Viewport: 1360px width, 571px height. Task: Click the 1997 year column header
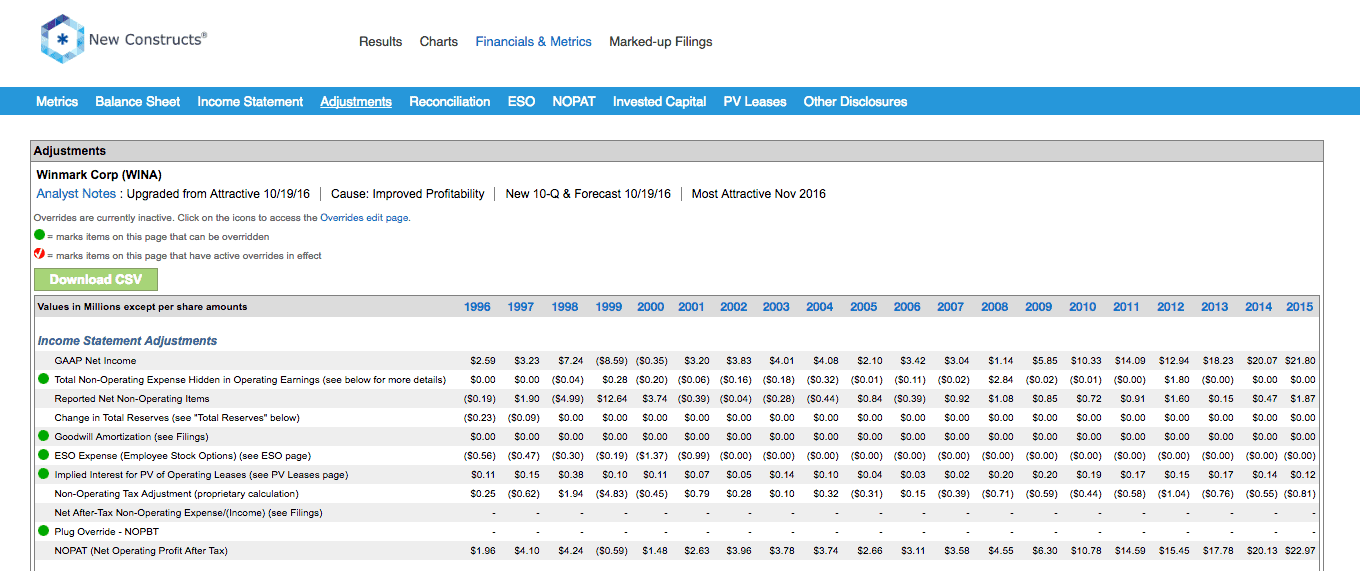(520, 307)
